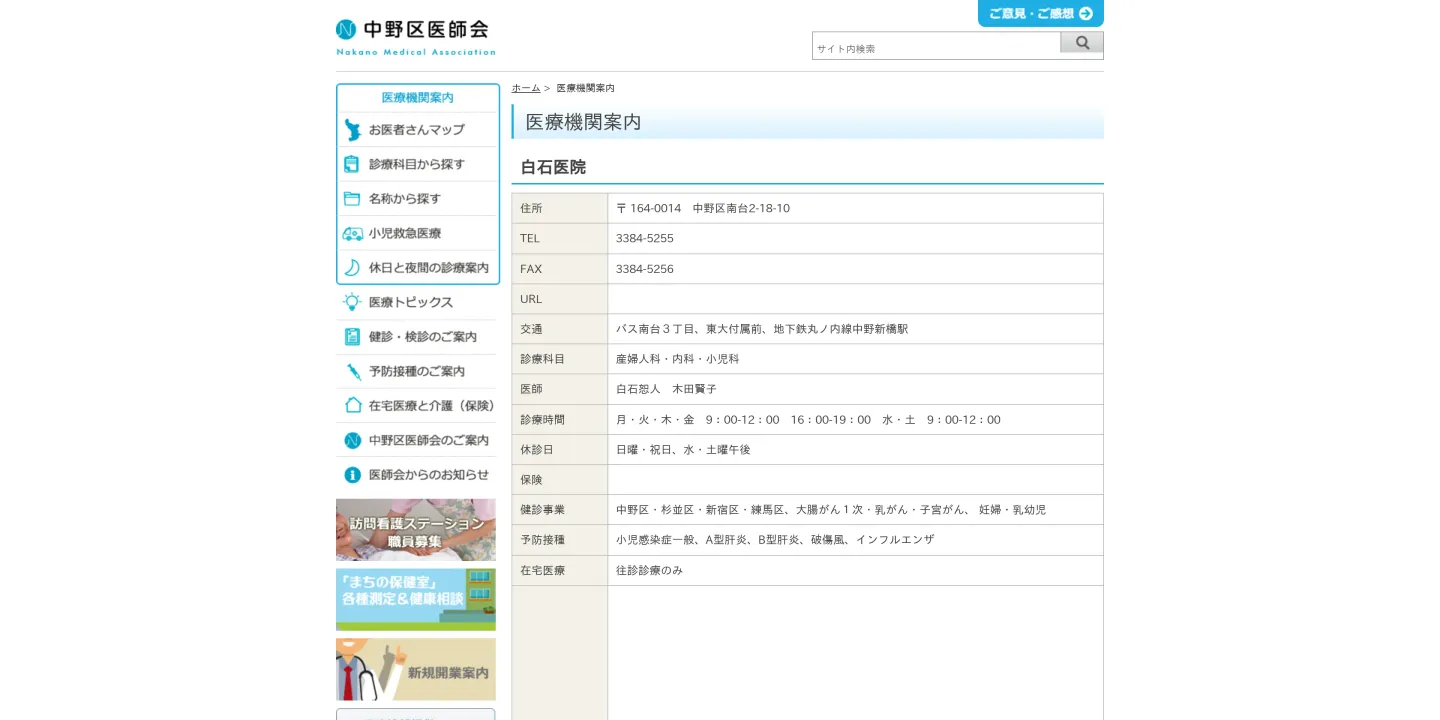This screenshot has height=720, width=1440.
Task: Open the 訪問看護ステーション職員募集 banner
Action: pyautogui.click(x=415, y=530)
